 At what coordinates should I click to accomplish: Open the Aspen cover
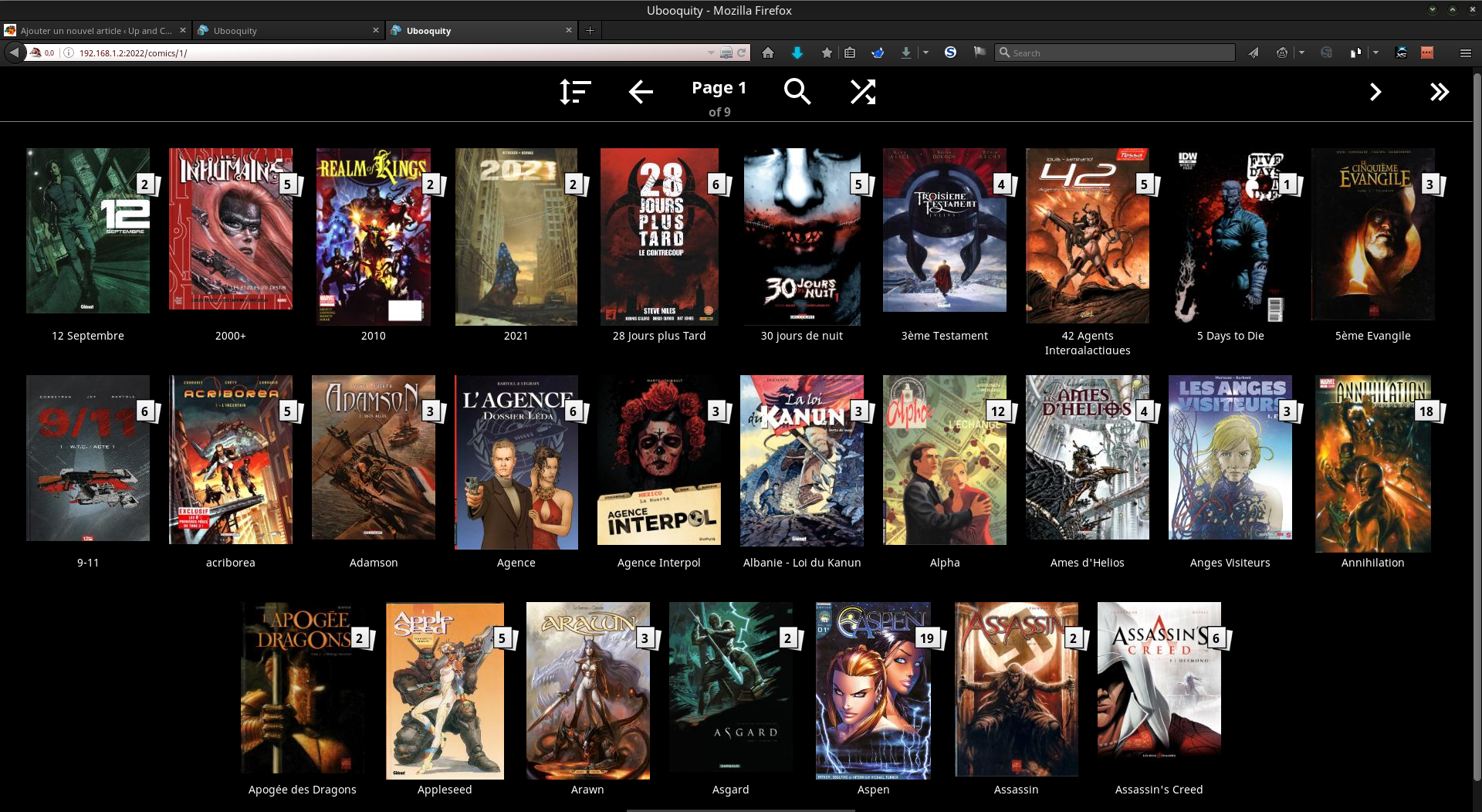click(x=874, y=691)
